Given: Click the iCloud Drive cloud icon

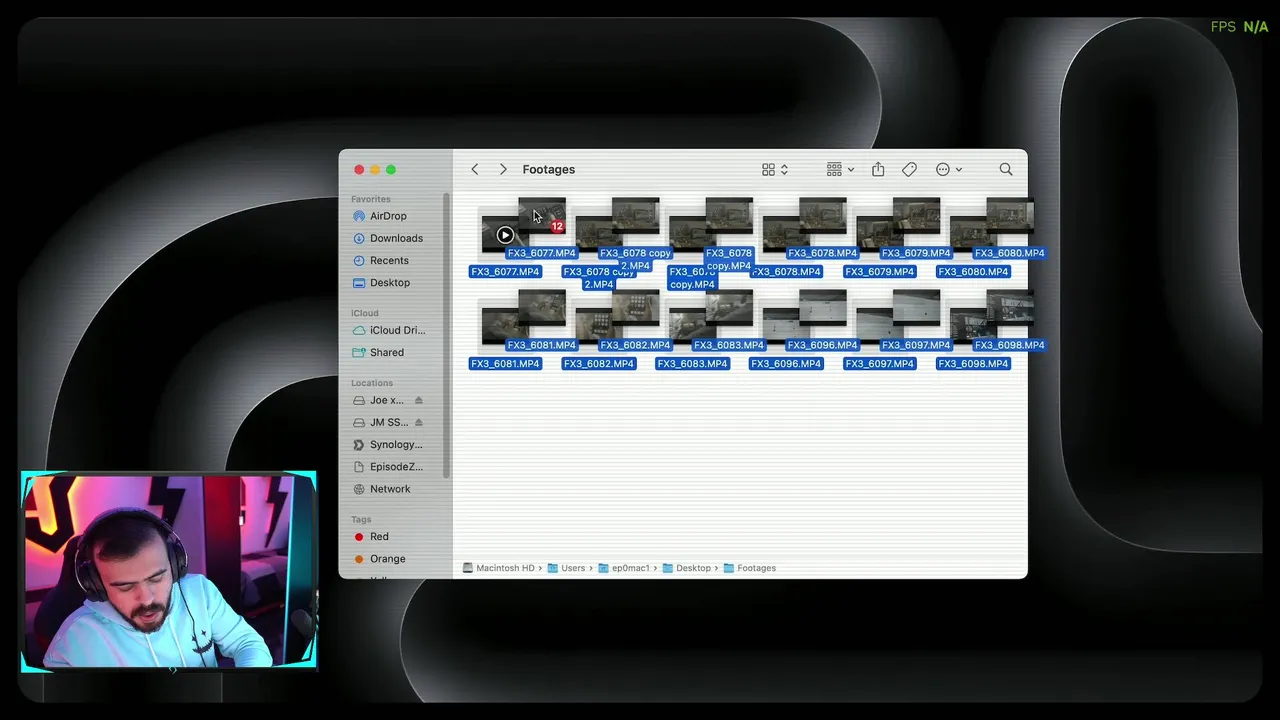Looking at the screenshot, I should pos(360,330).
